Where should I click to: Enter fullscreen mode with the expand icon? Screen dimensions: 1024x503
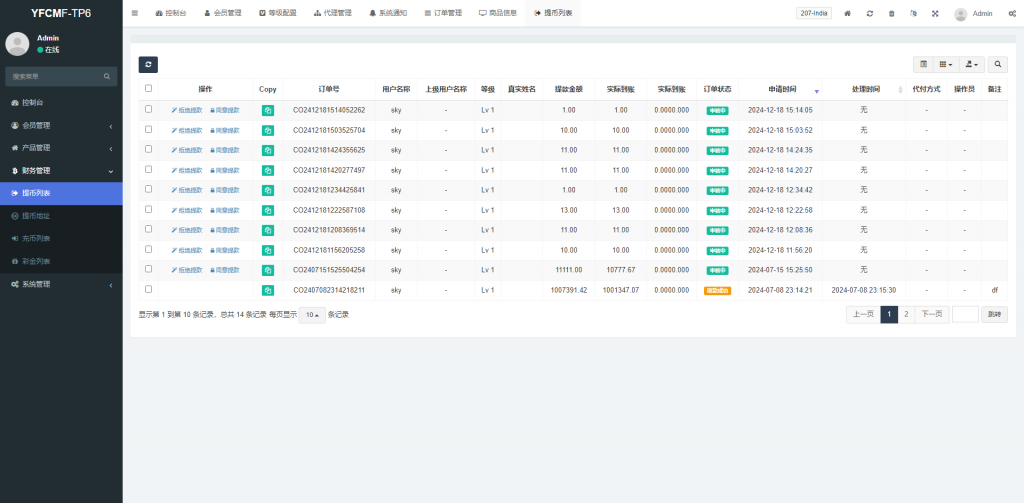pos(935,14)
